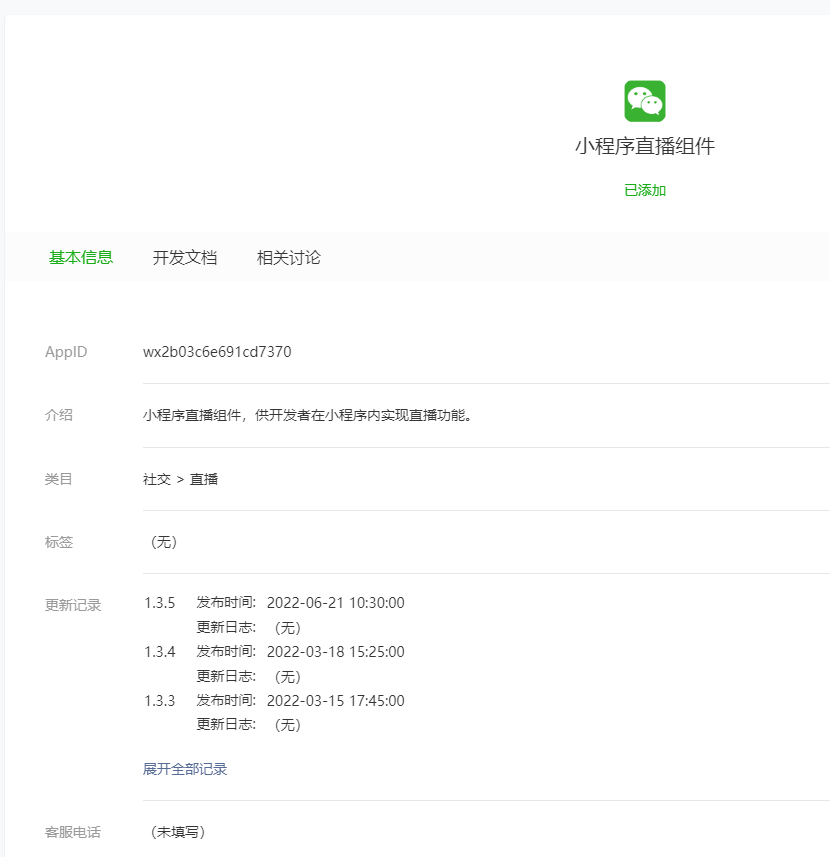Image resolution: width=830 pixels, height=857 pixels.
Task: Click the 客服电话 field label
Action: (73, 832)
